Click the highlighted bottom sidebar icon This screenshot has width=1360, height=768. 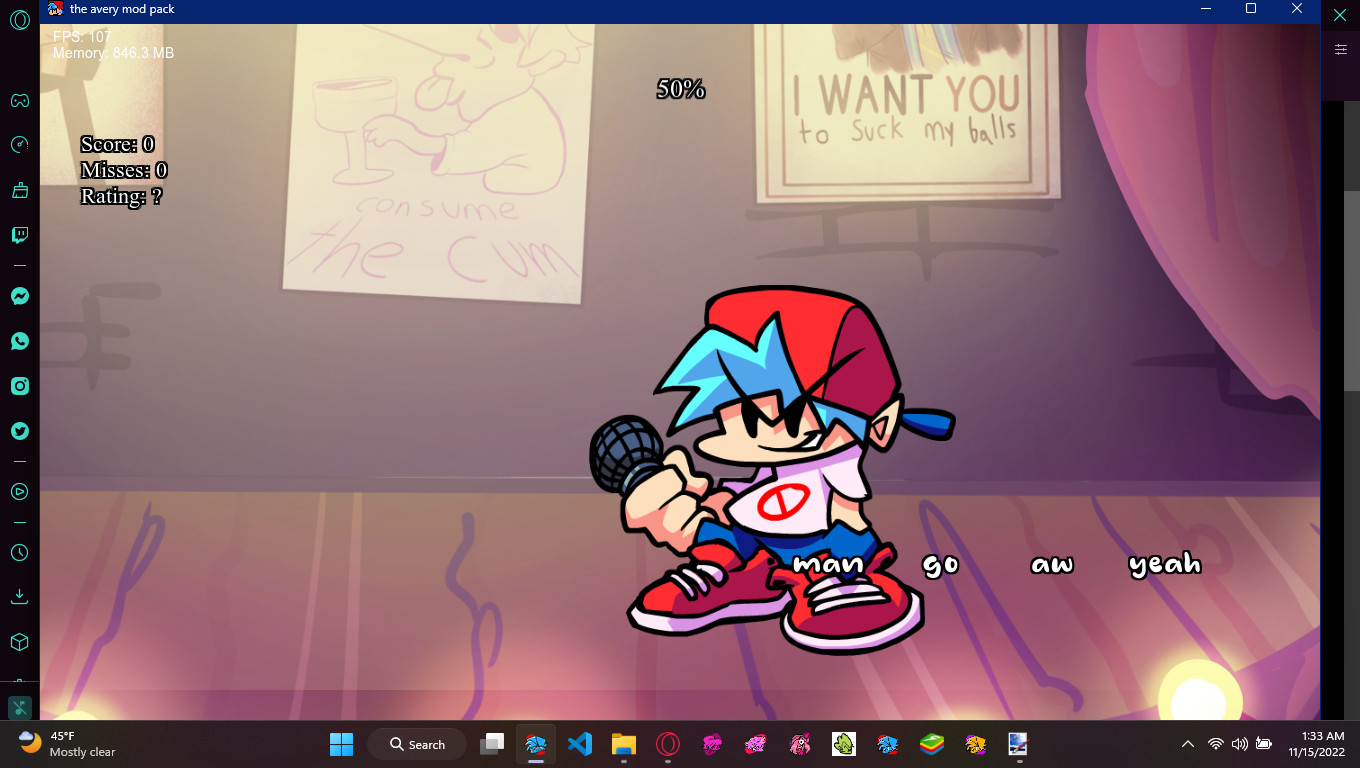point(19,707)
